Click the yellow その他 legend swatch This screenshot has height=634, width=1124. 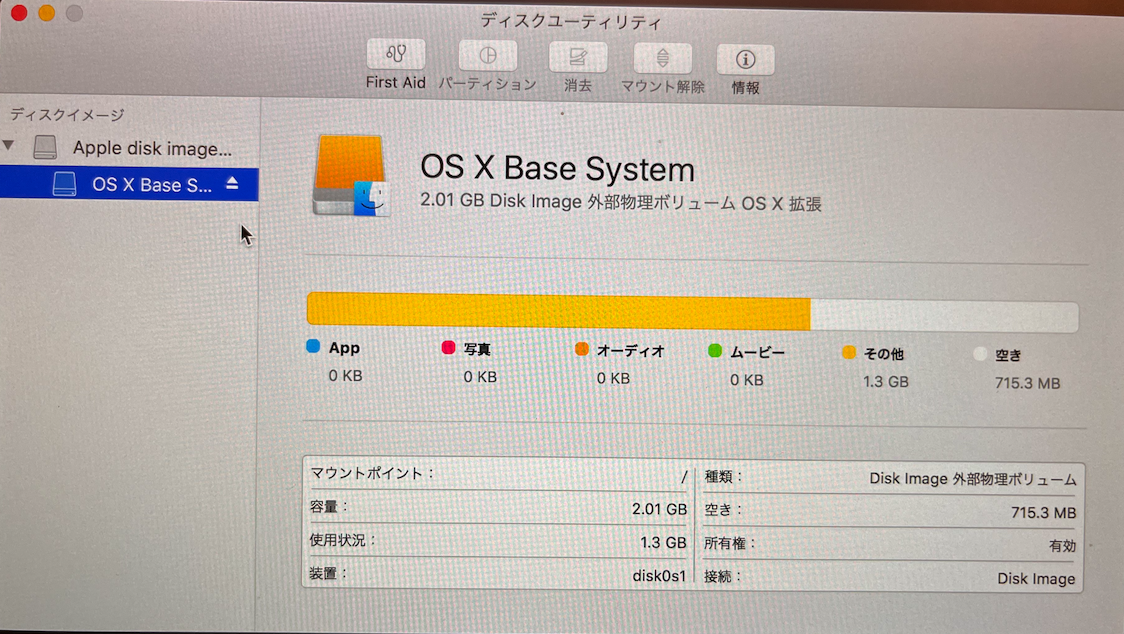pos(849,352)
